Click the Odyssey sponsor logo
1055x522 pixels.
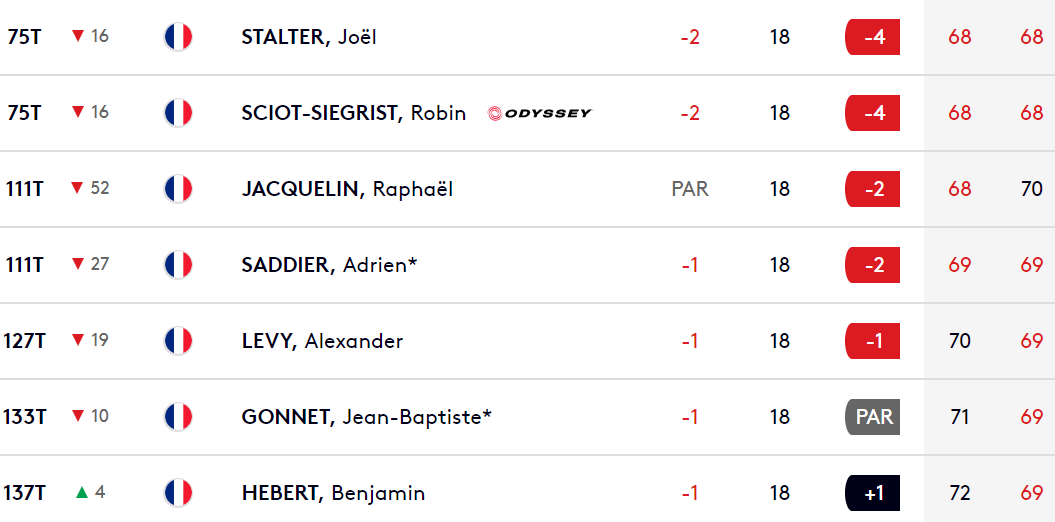(540, 113)
